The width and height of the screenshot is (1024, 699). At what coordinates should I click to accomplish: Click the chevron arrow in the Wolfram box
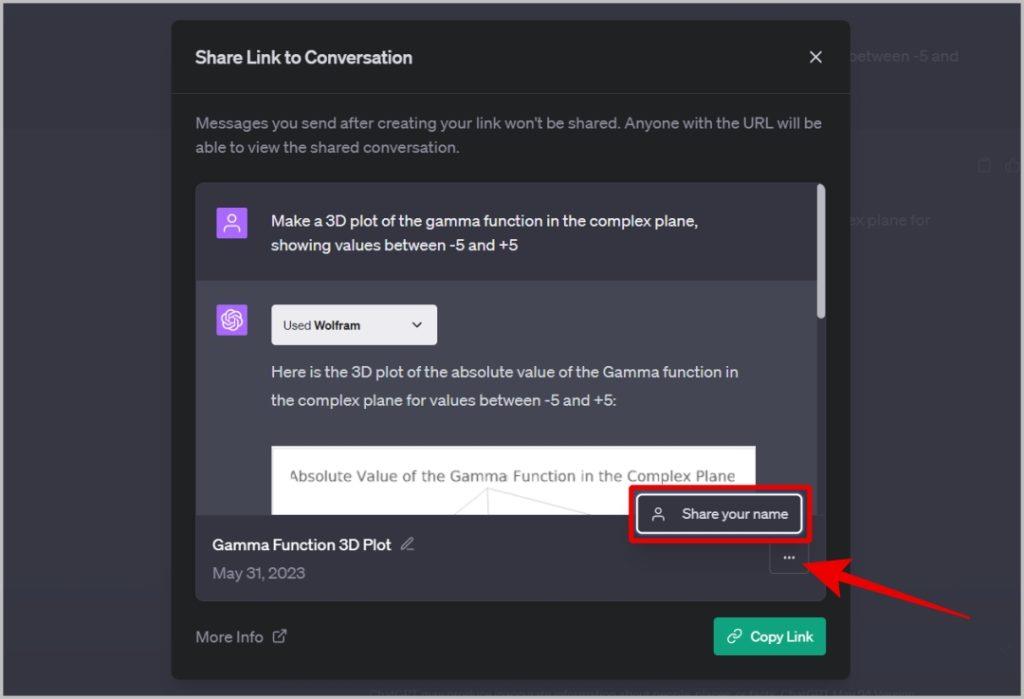pyautogui.click(x=417, y=325)
